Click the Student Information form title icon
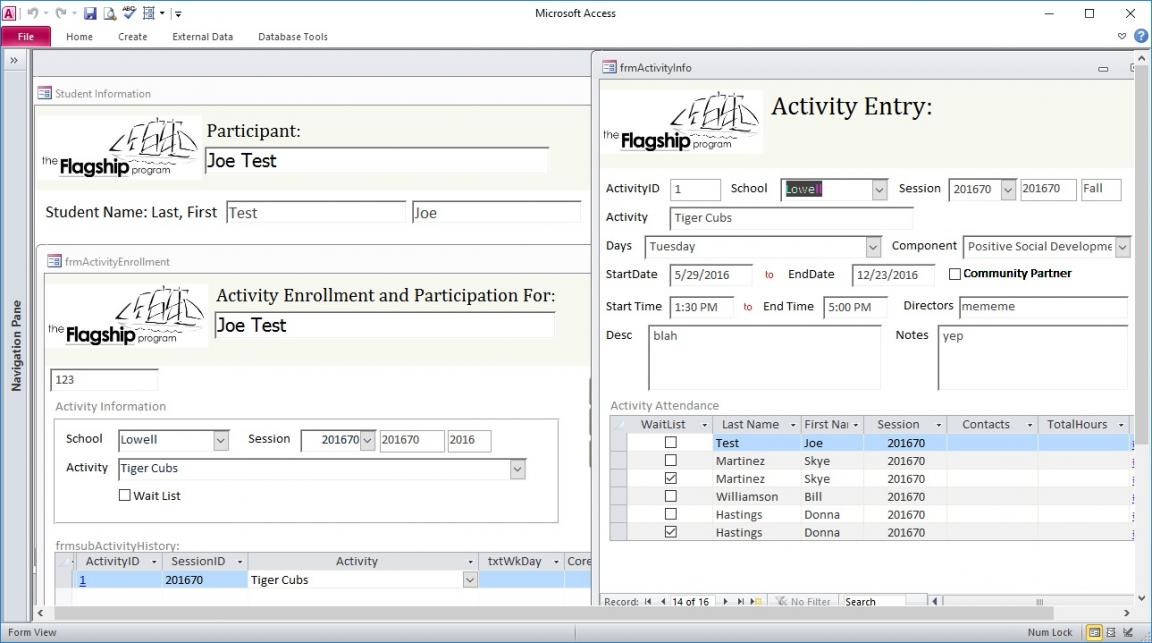Viewport: 1152px width, 643px height. 44,93
